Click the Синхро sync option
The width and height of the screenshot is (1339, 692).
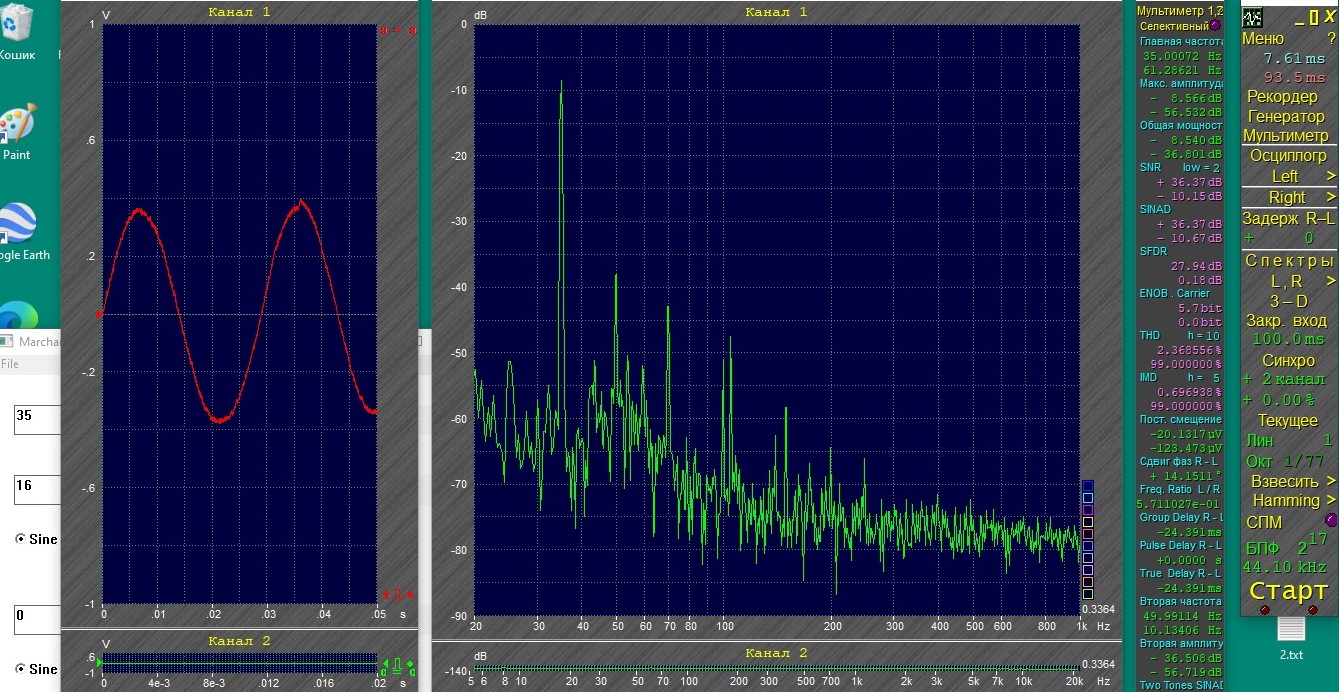[x=1288, y=360]
